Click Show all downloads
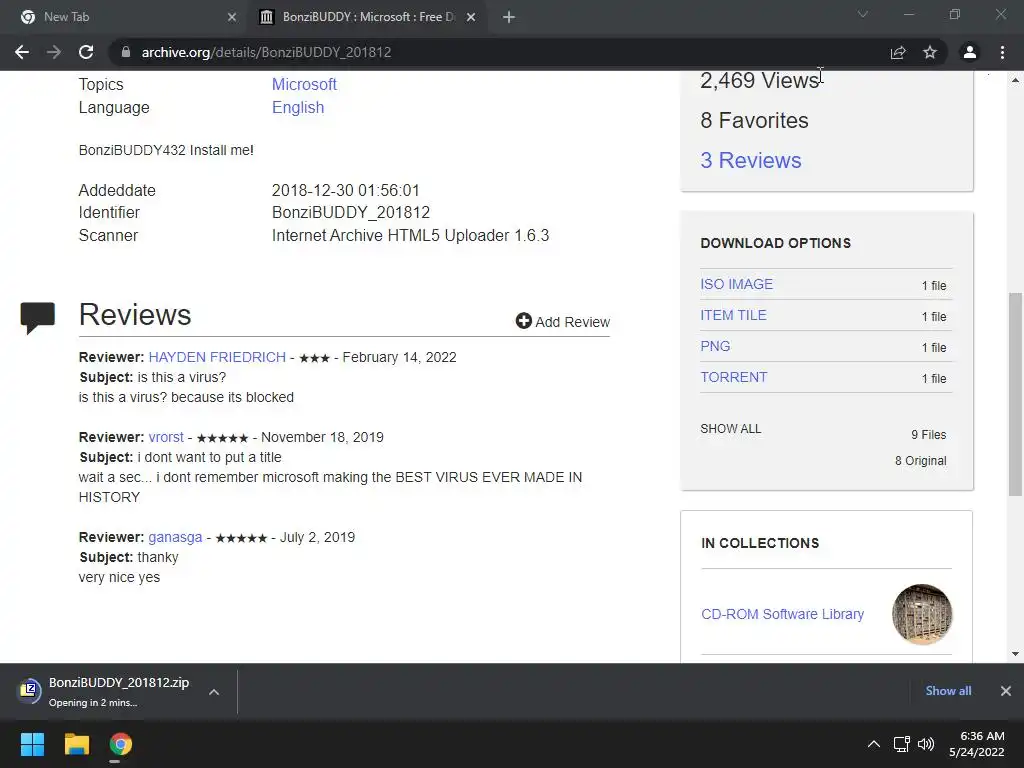This screenshot has height=768, width=1024. tap(948, 690)
